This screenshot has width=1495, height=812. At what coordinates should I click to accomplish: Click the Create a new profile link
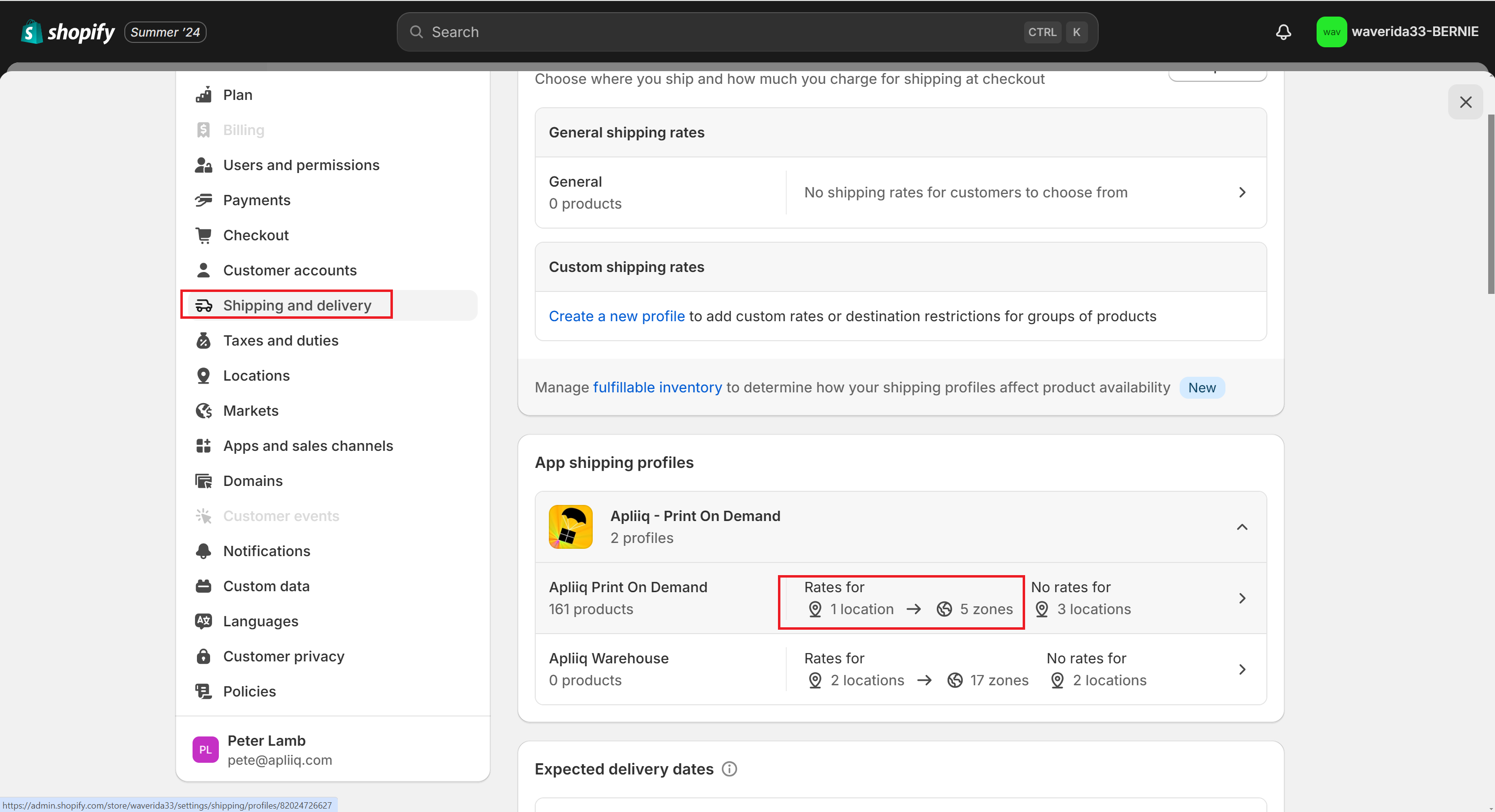click(x=616, y=316)
